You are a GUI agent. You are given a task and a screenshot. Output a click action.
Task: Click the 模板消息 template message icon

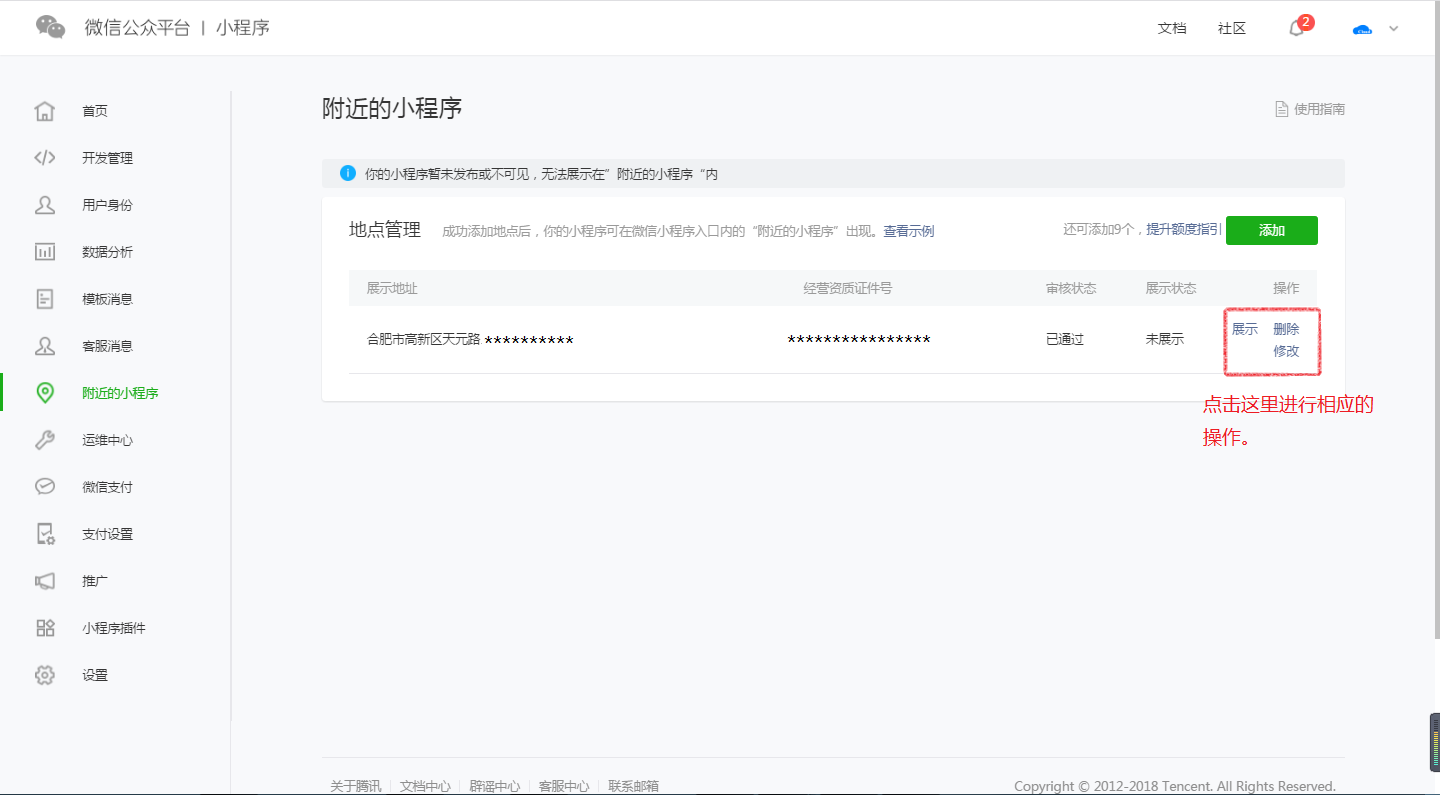pyautogui.click(x=45, y=298)
